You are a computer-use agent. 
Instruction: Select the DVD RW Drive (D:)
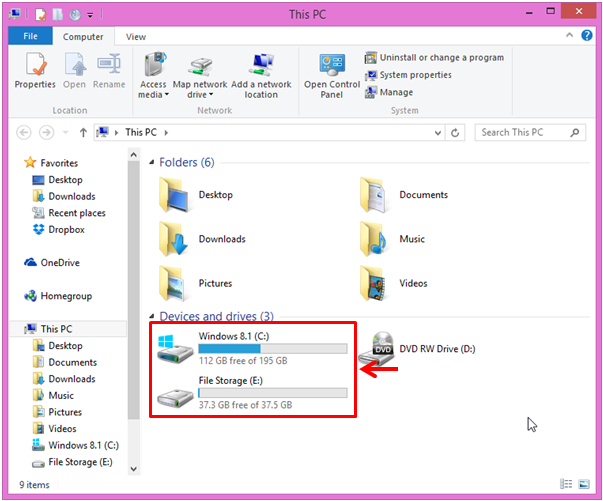417,349
